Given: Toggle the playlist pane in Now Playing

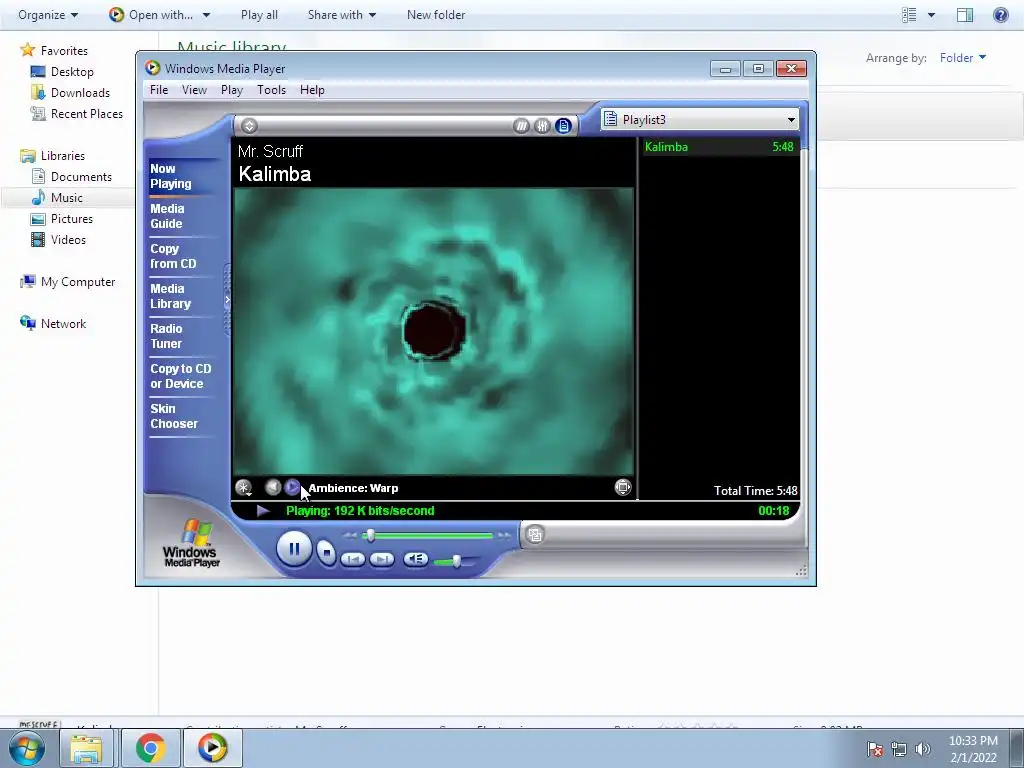Looking at the screenshot, I should (563, 126).
